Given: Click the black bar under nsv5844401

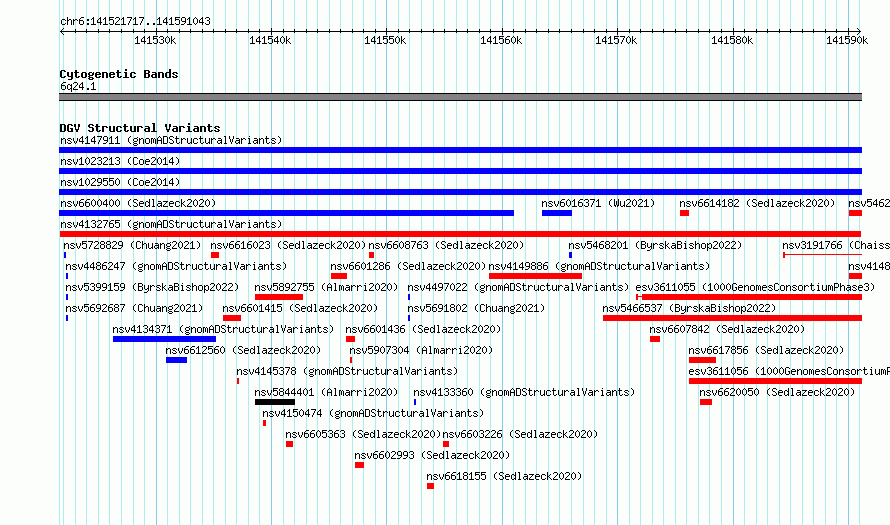Looking at the screenshot, I should pyautogui.click(x=275, y=402).
